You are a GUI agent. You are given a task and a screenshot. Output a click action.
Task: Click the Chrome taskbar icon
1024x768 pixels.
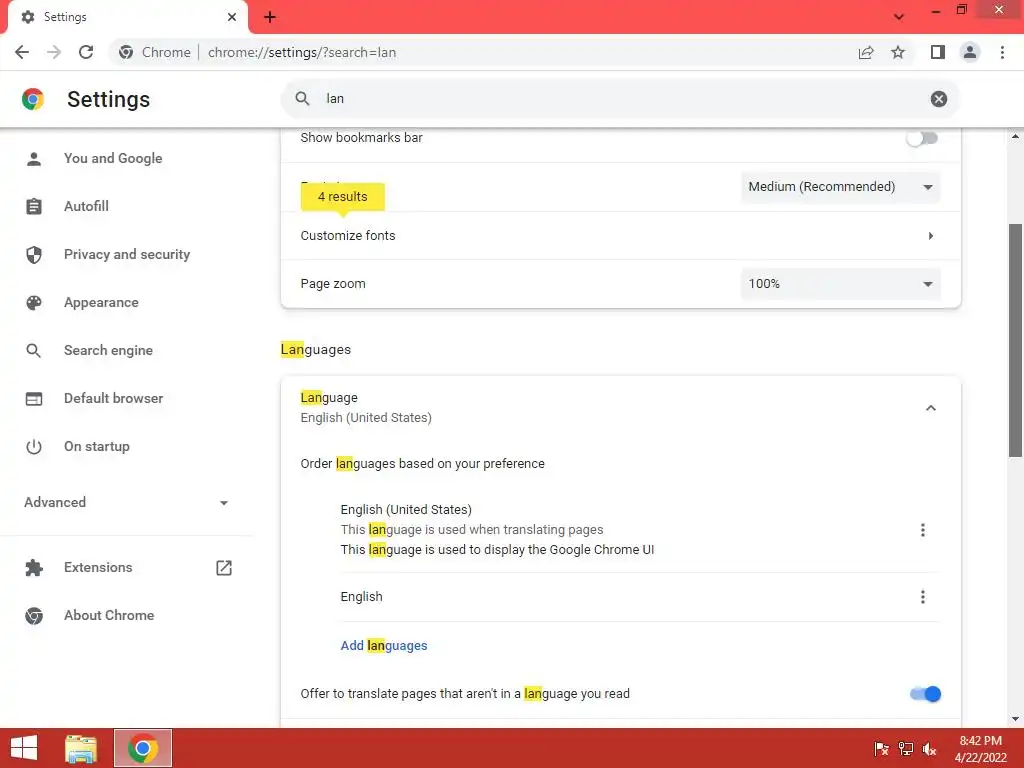[143, 748]
